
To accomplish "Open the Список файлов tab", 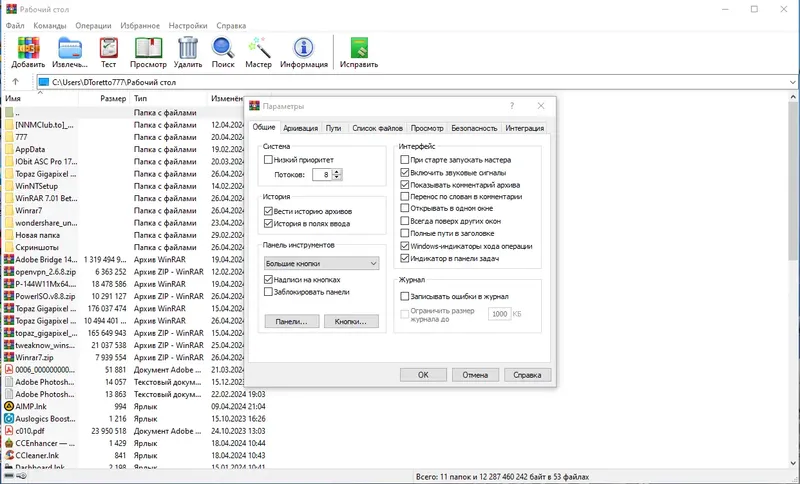I will tap(378, 128).
